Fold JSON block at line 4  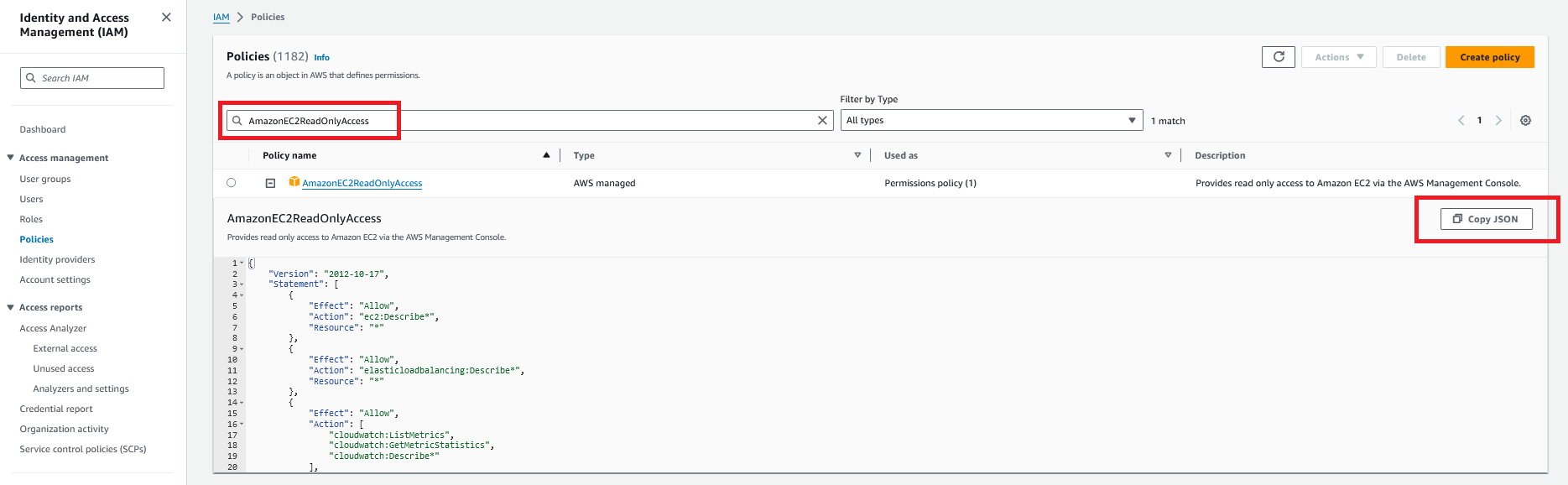click(242, 295)
